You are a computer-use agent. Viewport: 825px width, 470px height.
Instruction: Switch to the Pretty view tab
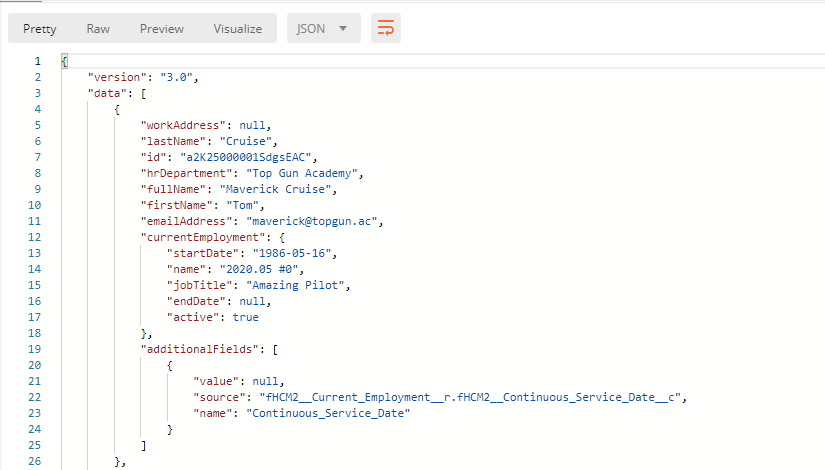(39, 29)
